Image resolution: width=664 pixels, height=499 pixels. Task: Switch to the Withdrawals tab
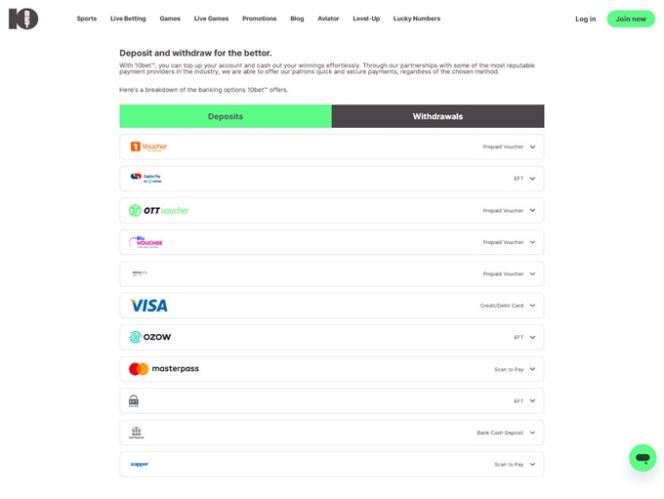pyautogui.click(x=438, y=116)
